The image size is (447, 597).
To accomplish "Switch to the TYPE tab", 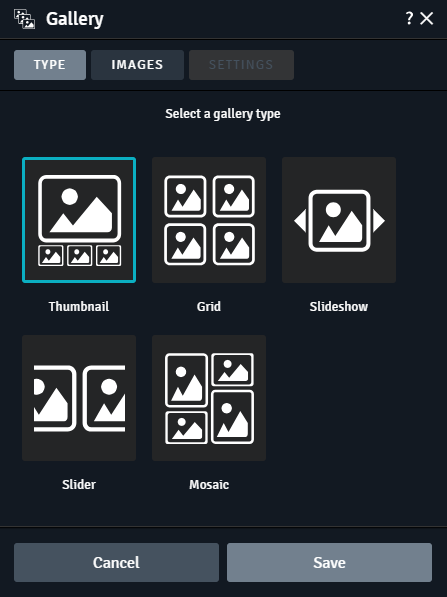I will click(x=50, y=65).
